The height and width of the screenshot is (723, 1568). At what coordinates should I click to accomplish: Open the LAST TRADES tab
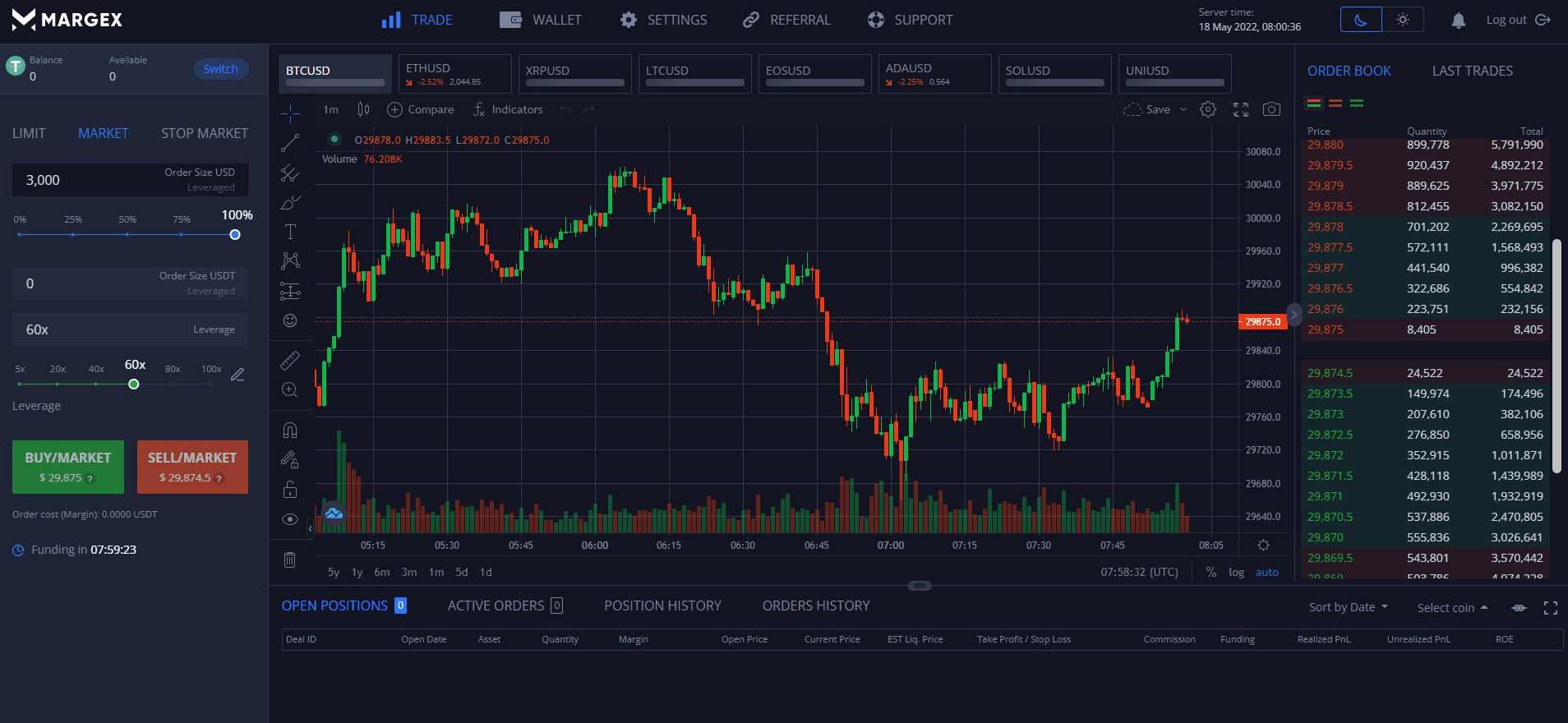1472,71
